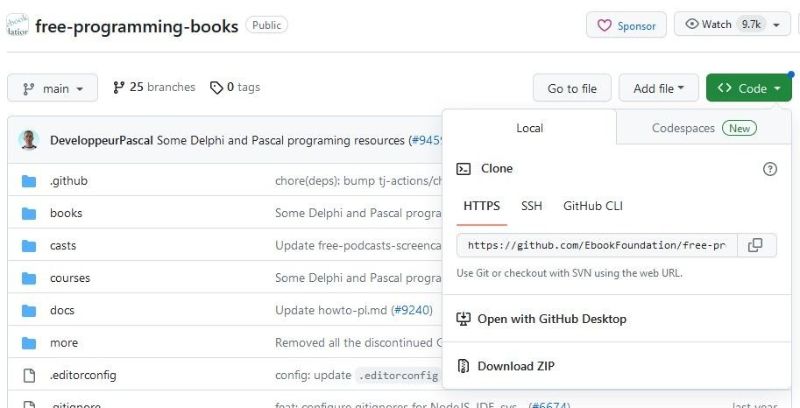
Task: Click the heart Sponsor button
Action: point(627,26)
